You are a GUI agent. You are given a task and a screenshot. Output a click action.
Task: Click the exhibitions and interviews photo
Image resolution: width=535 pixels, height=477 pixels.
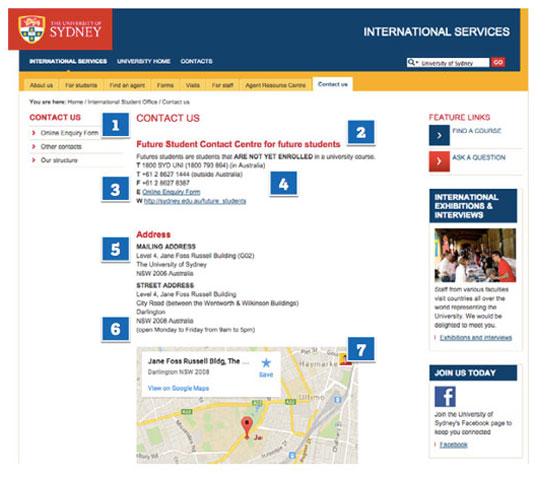tap(475, 255)
